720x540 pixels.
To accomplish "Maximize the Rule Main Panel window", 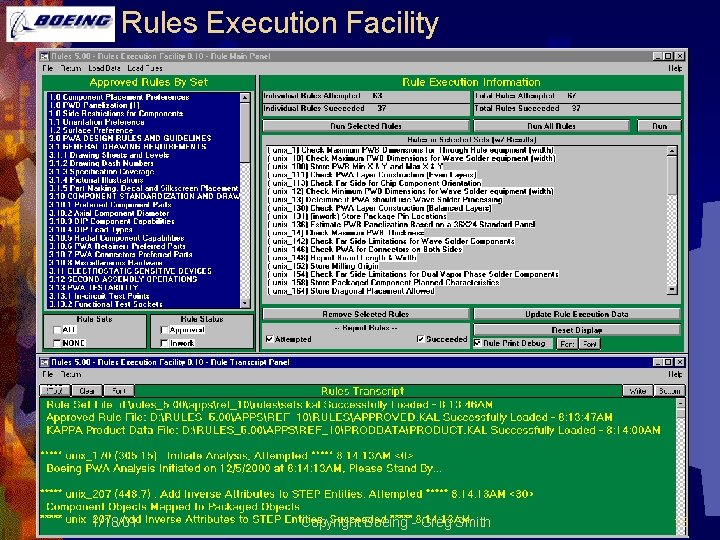I will (x=669, y=56).
